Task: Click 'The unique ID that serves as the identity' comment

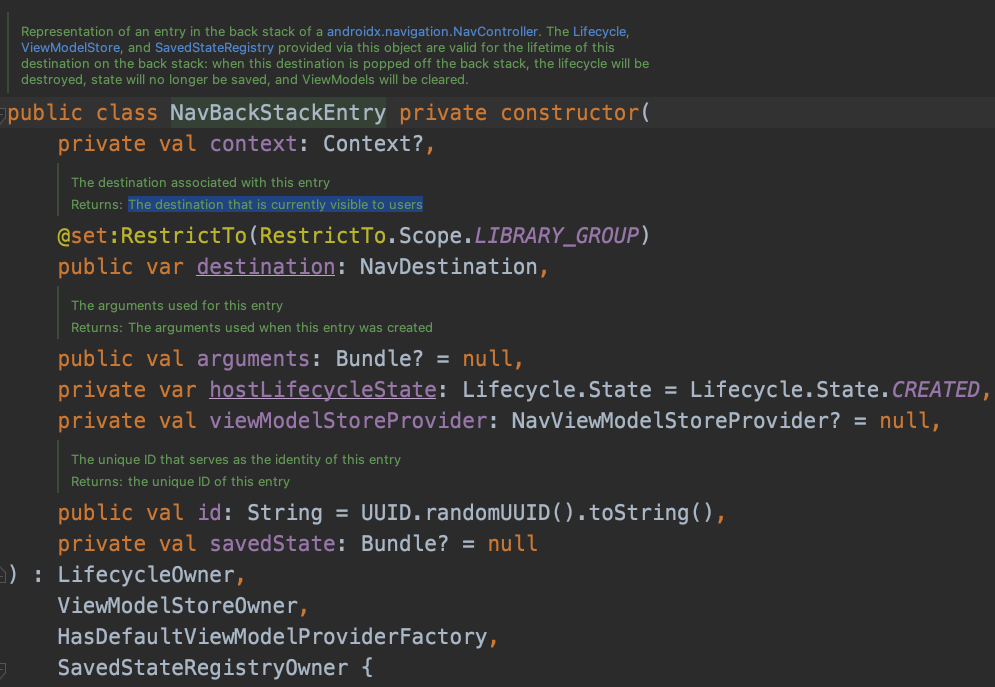Action: (x=236, y=459)
